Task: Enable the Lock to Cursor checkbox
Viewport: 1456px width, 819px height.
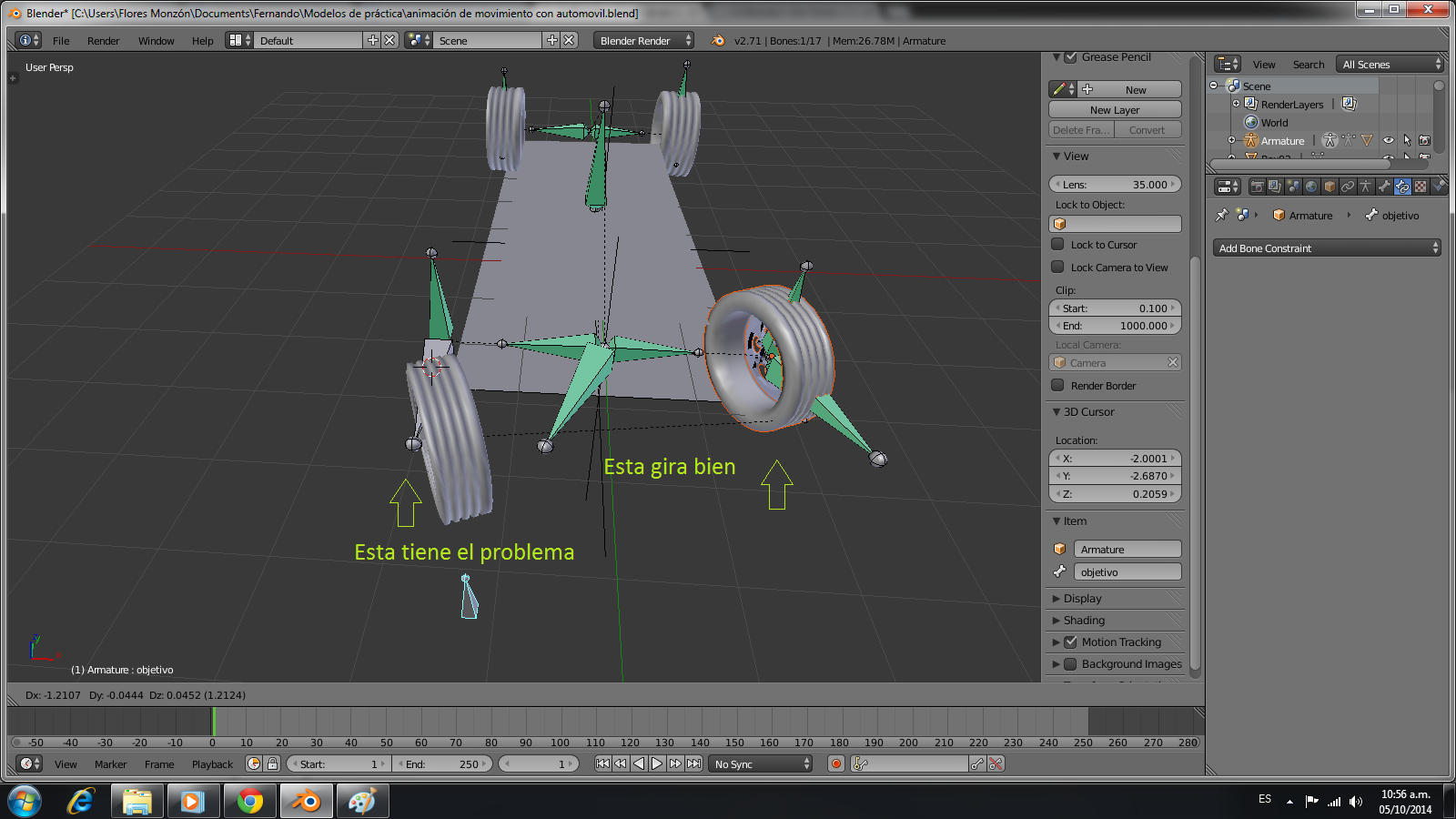Action: coord(1057,245)
